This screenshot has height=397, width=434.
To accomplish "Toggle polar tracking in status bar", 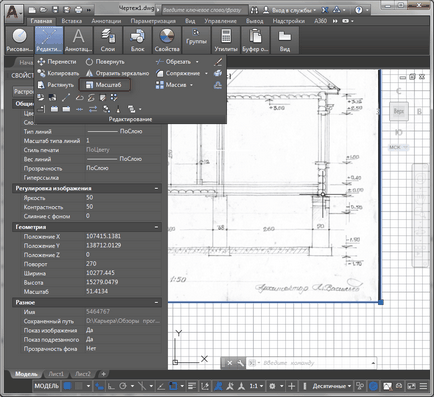I will [x=123, y=386].
